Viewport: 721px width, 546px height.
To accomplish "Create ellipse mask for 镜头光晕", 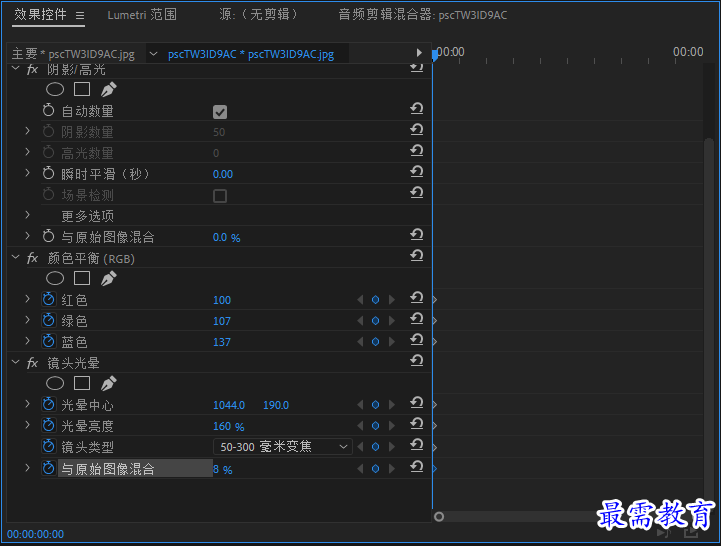I will [55, 383].
